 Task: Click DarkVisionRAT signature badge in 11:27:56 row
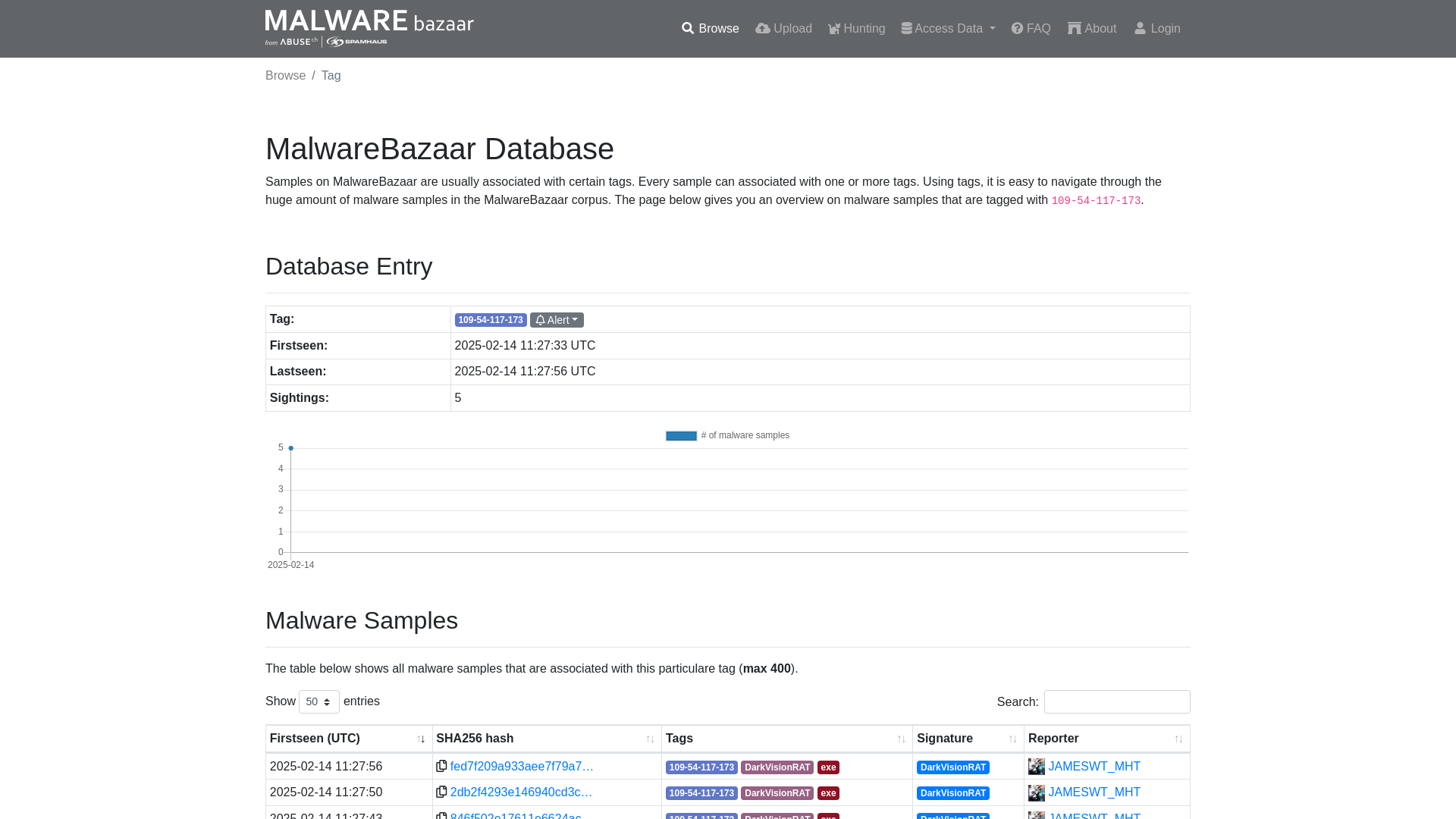953,767
